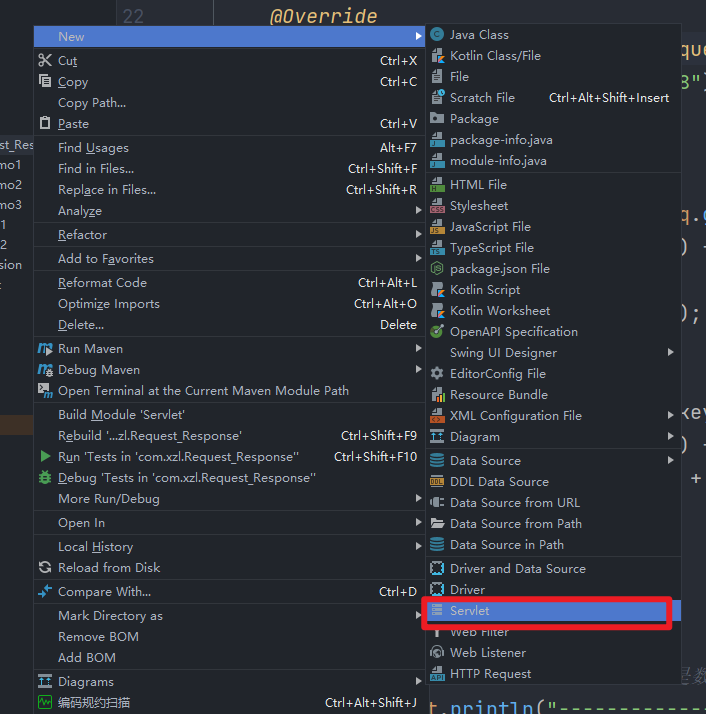Select Build Module 'Servlet' entry
Viewport: 706px width, 714px height.
[x=230, y=415]
